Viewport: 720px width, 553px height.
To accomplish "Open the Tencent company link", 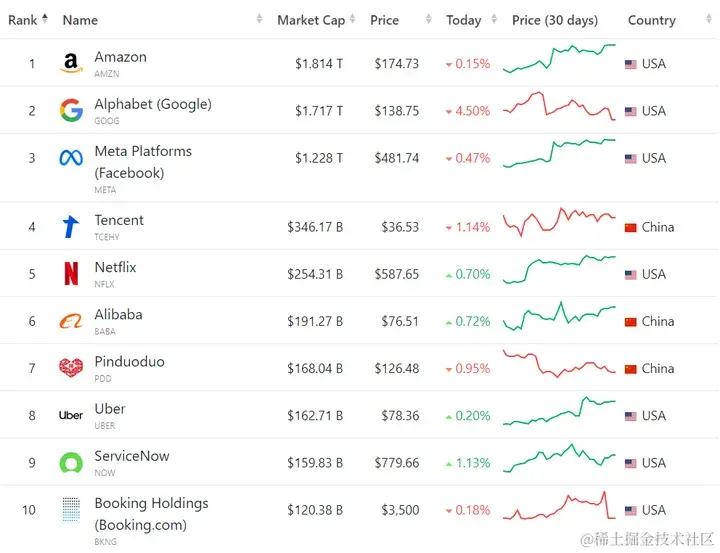I will click(119, 220).
